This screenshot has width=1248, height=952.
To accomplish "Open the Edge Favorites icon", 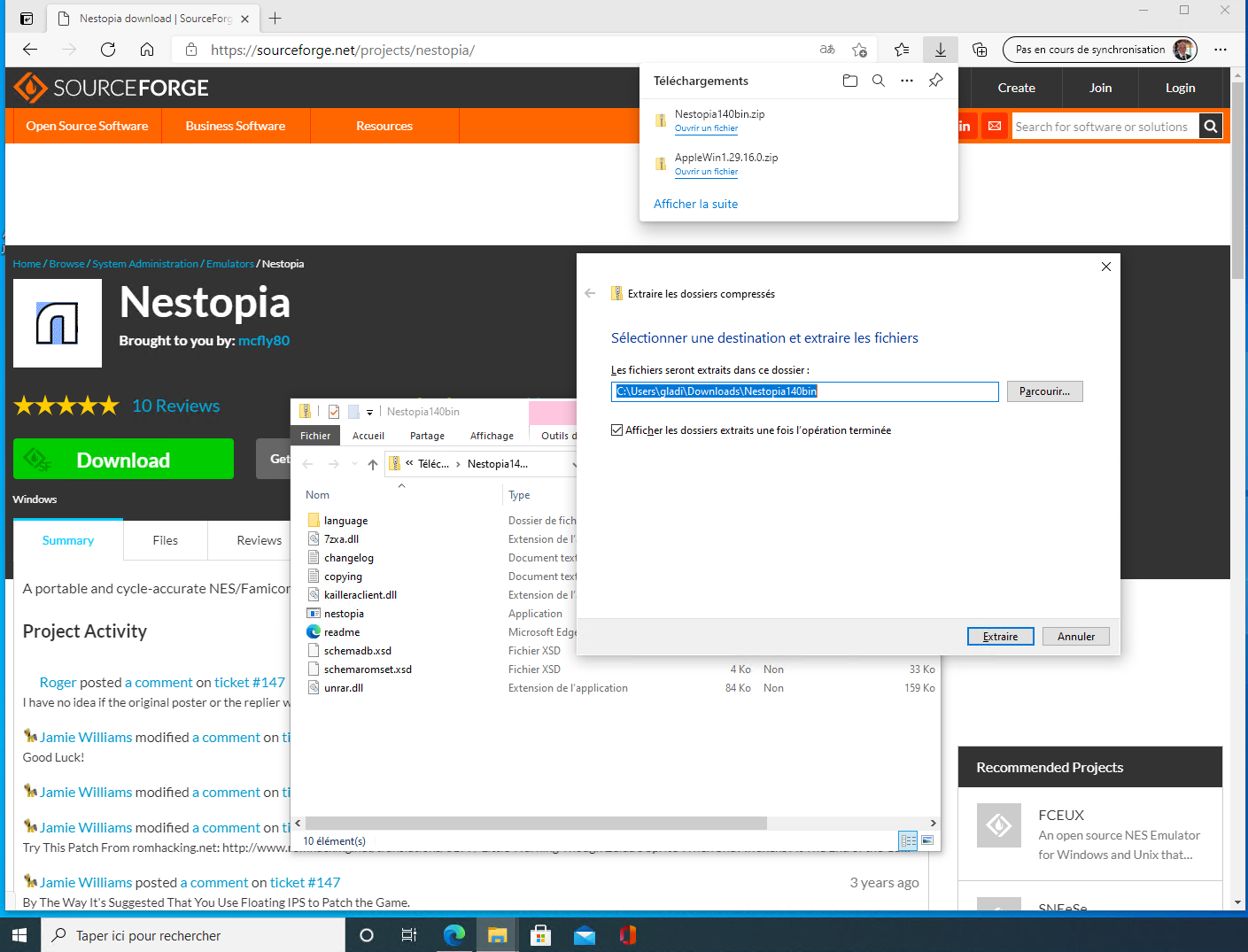I will pos(901,50).
